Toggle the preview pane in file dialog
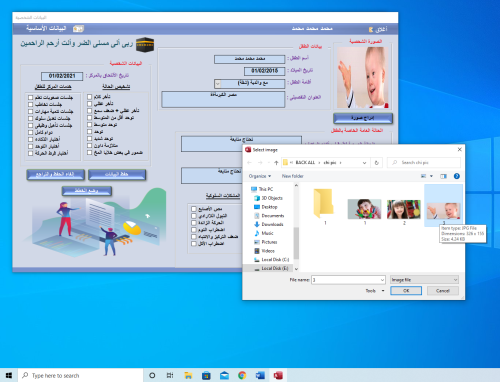 pyautogui.click(x=443, y=176)
